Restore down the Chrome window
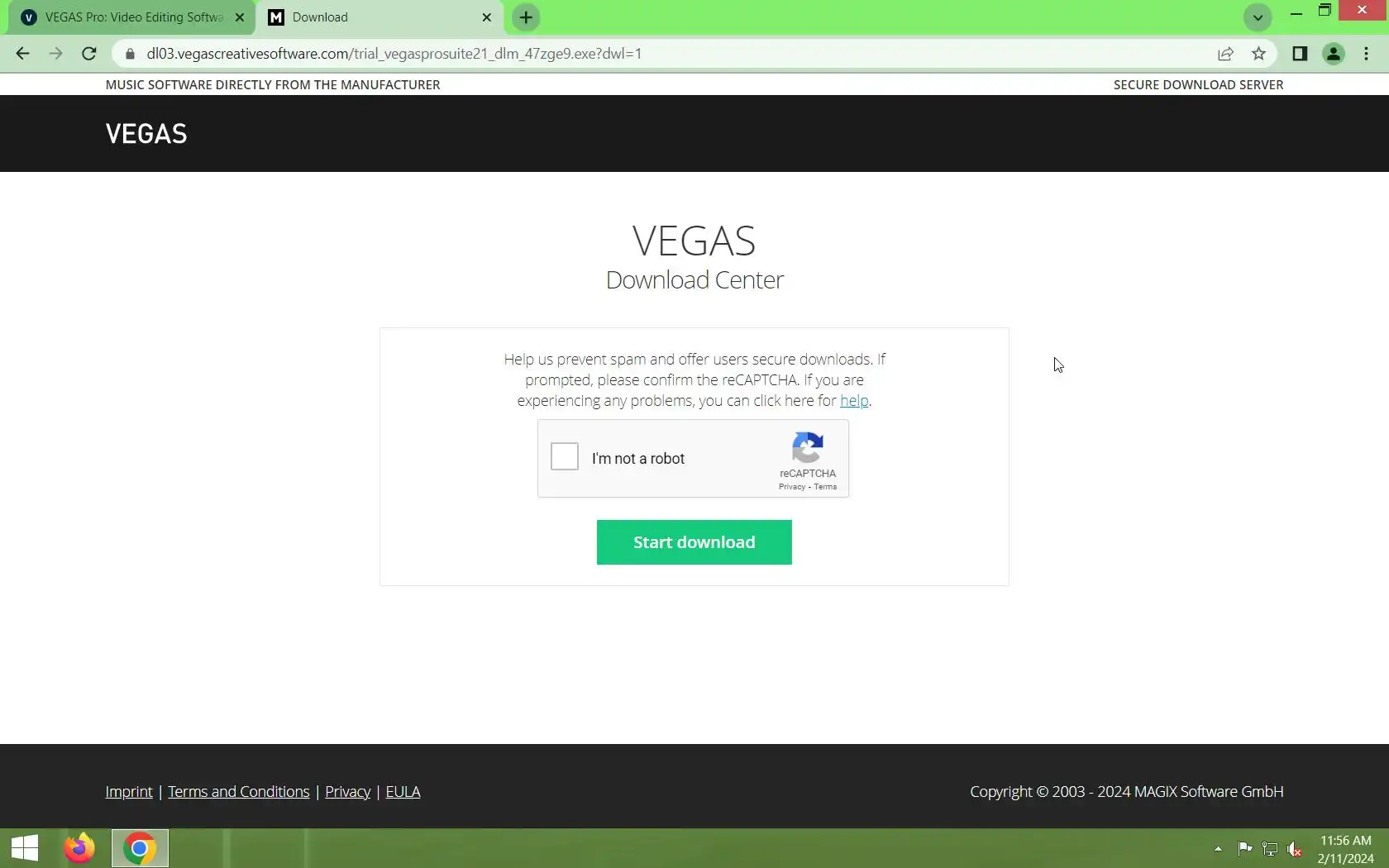This screenshot has width=1389, height=868. point(1325,12)
